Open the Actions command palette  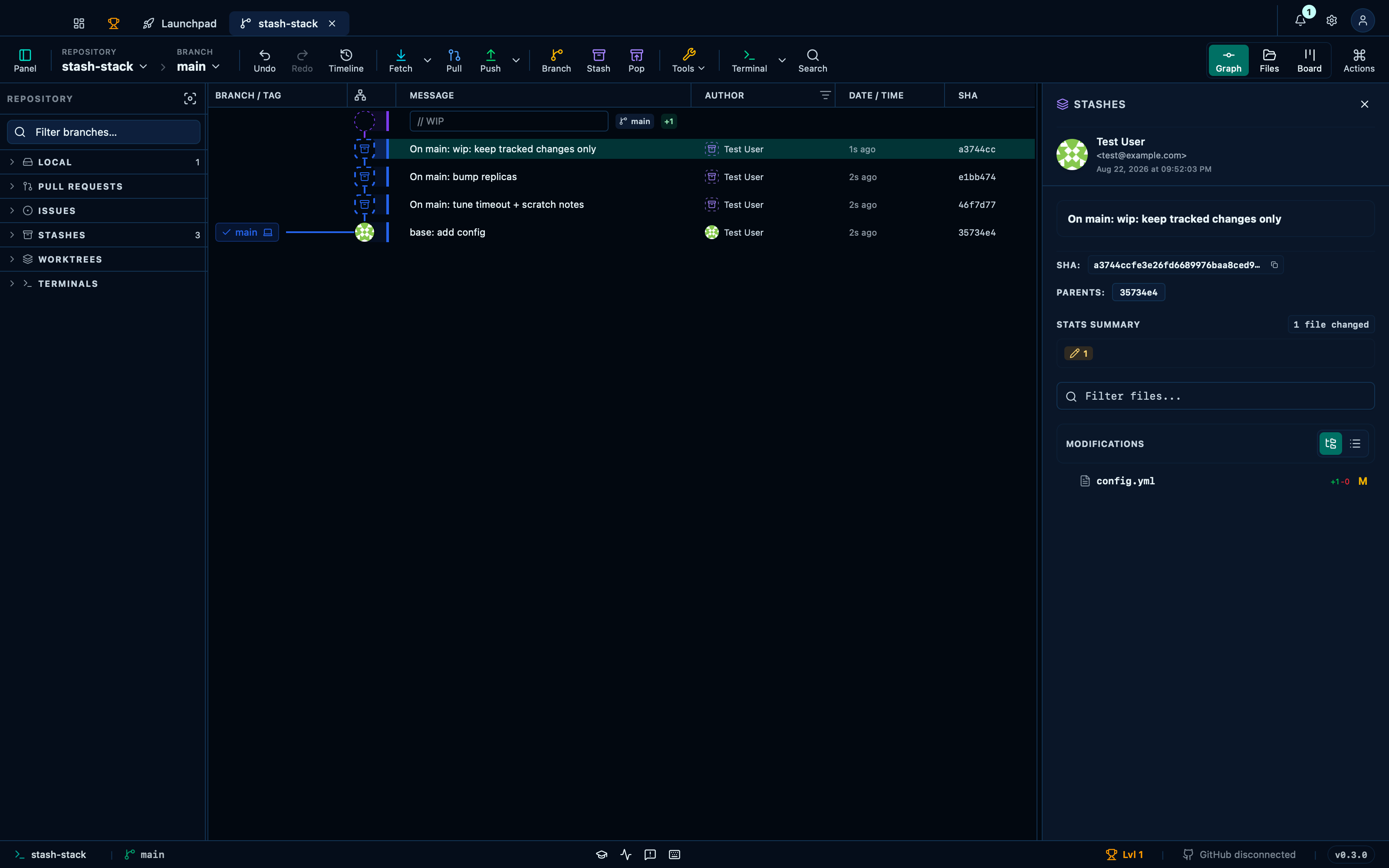[x=1359, y=60]
